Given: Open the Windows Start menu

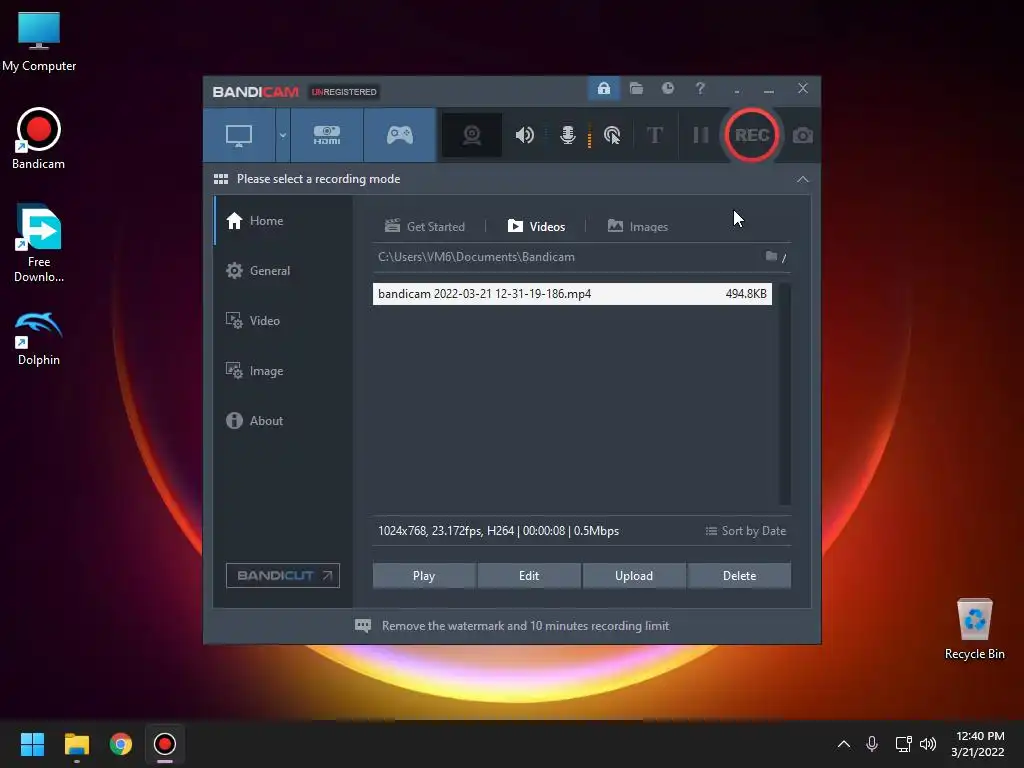Looking at the screenshot, I should pos(32,744).
